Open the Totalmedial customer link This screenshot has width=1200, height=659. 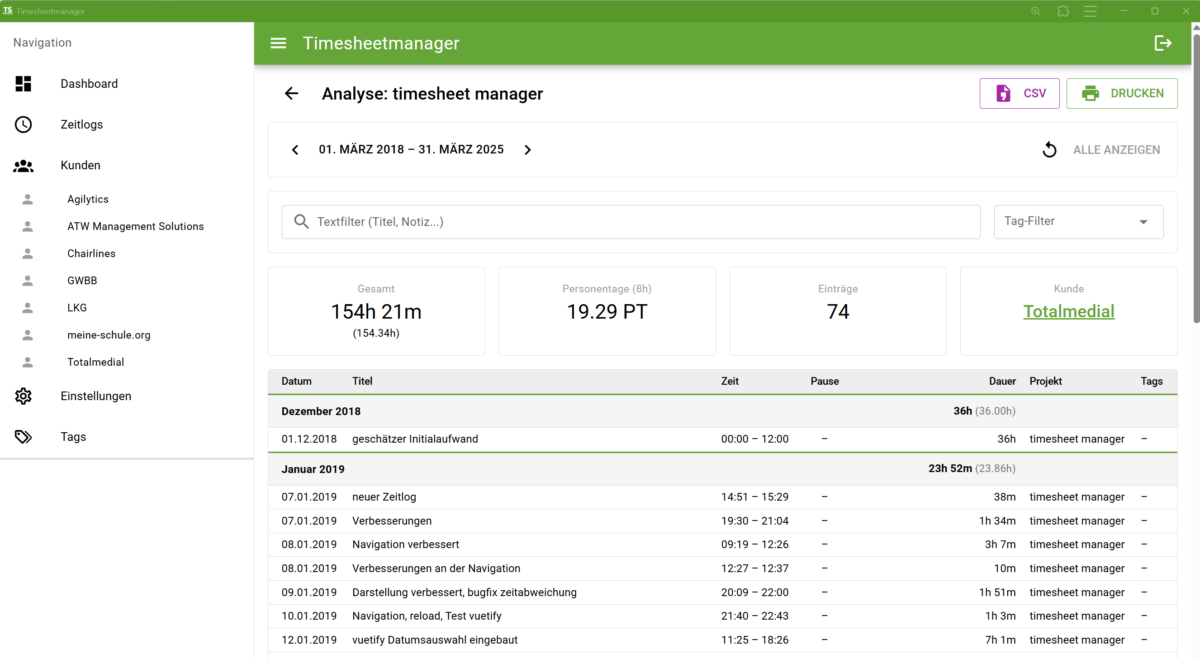click(x=1068, y=312)
